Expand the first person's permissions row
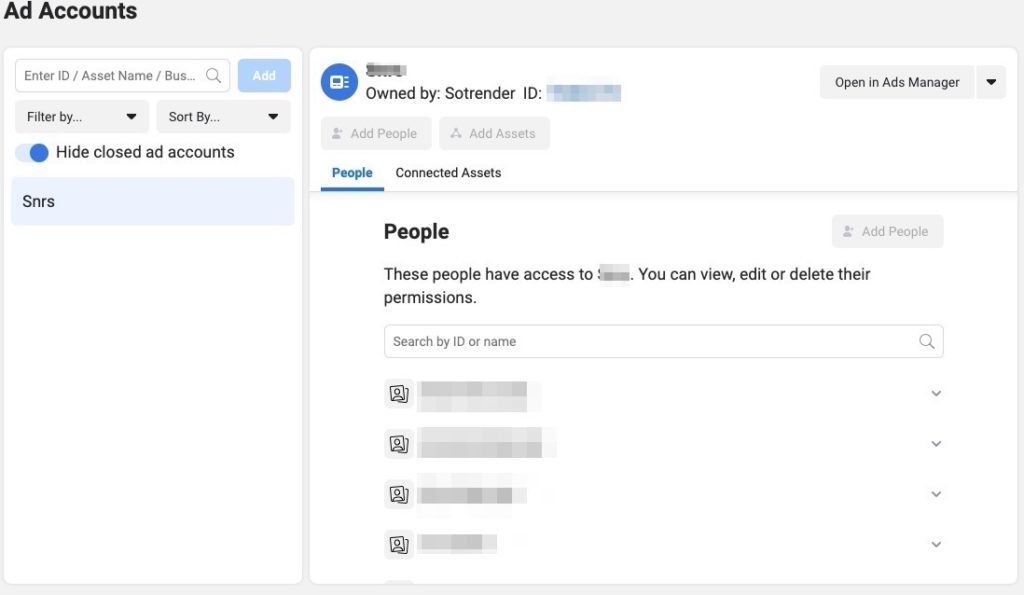 pos(936,393)
